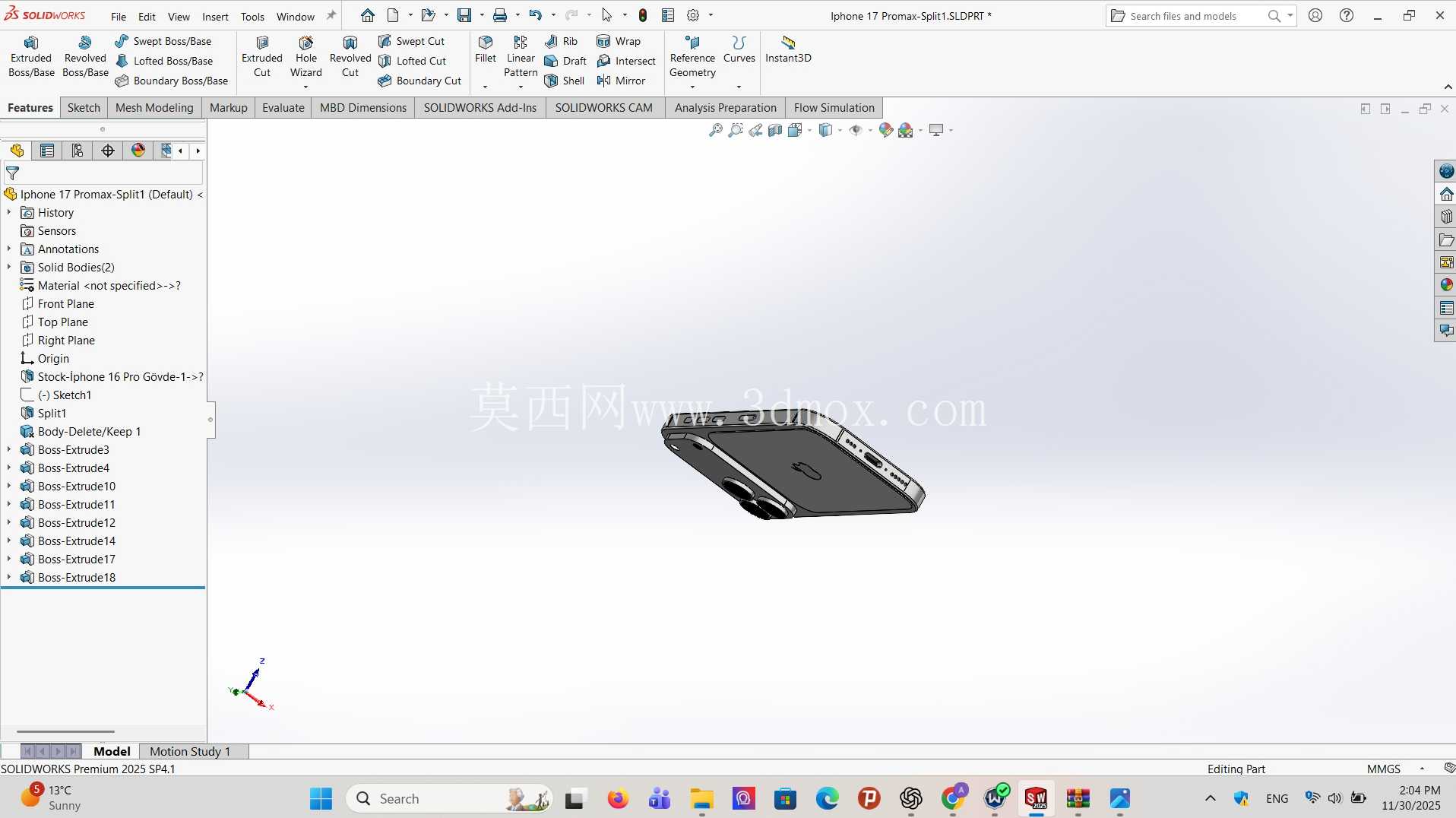Select the Rib tool
Viewport: 1456px width, 818px height.
[x=562, y=41]
